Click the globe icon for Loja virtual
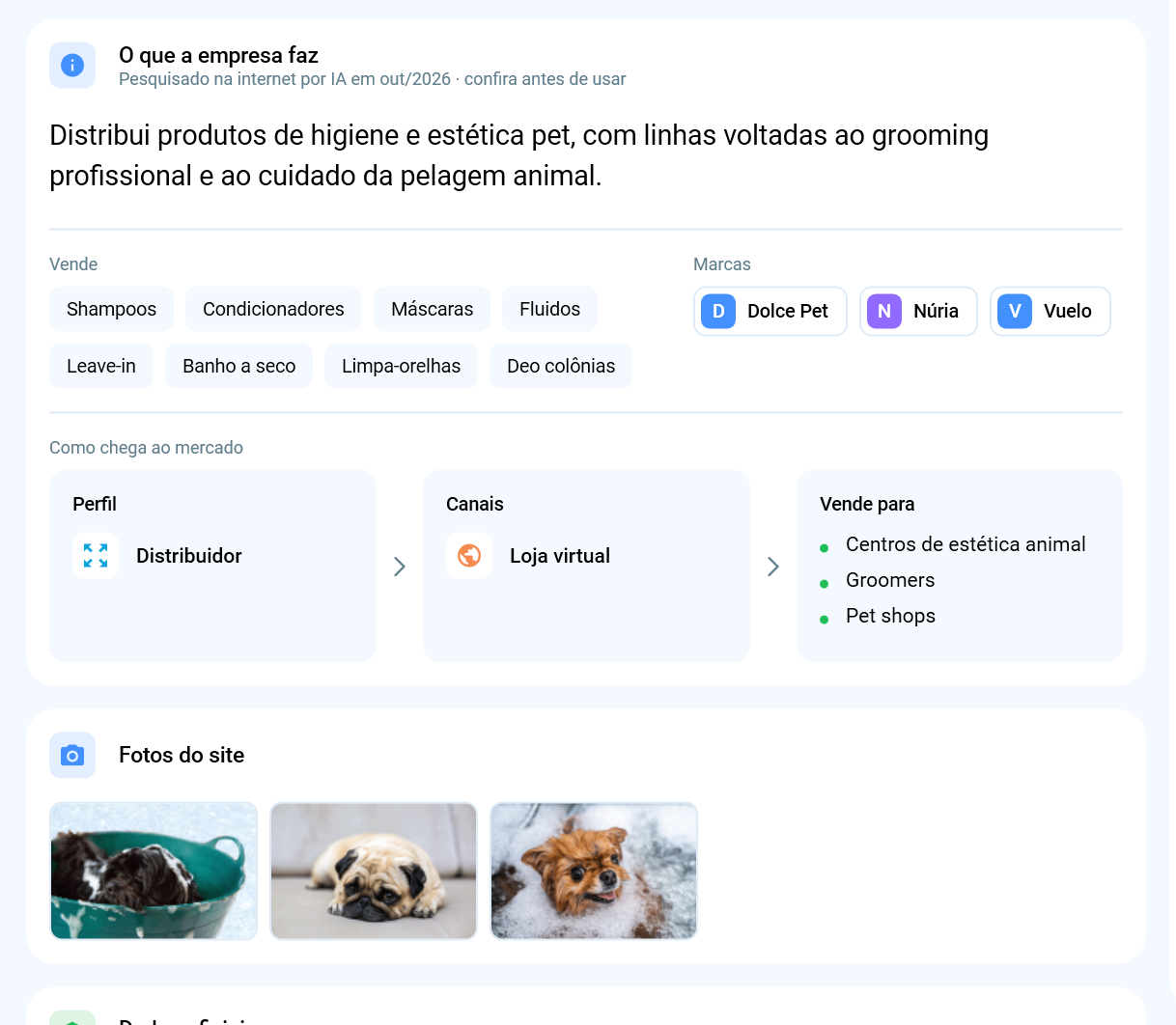Viewport: 1176px width, 1025px height. [x=469, y=556]
